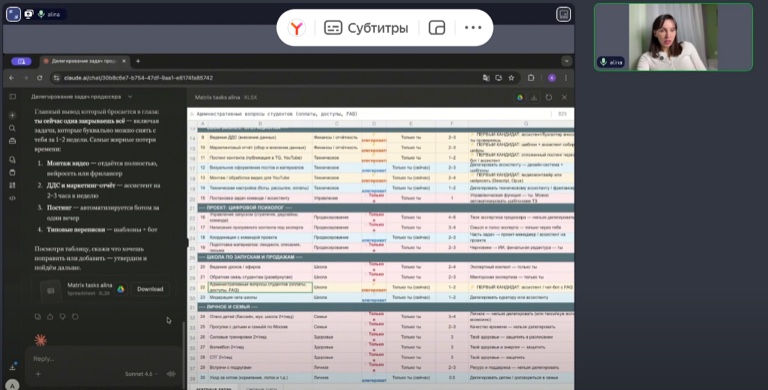Expand the browser tab search dropdown
Viewport: 768px width, 390px height.
566,61
